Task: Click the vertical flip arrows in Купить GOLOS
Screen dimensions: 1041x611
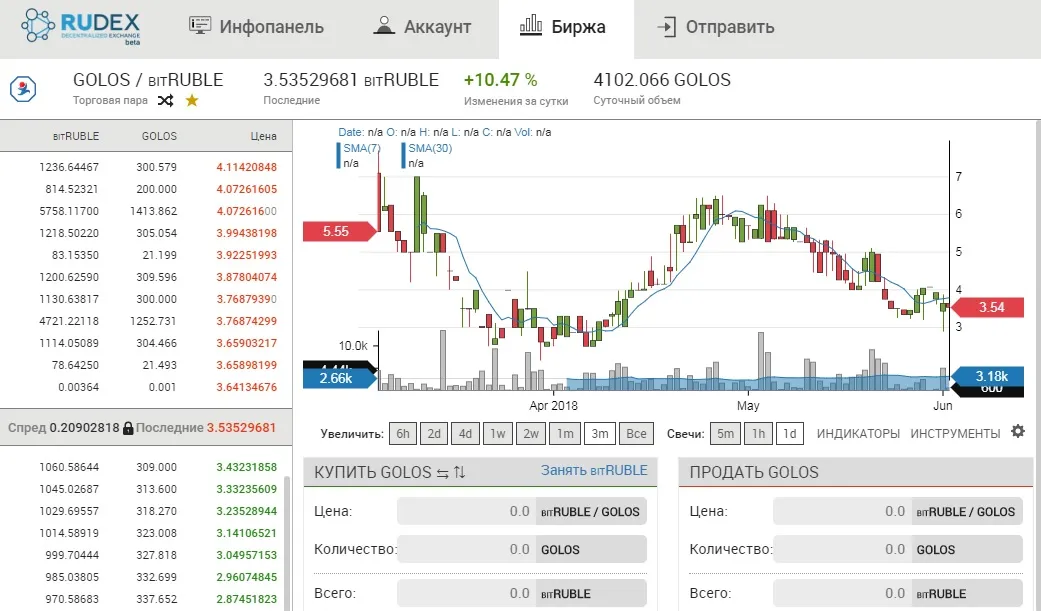Action: pos(459,473)
